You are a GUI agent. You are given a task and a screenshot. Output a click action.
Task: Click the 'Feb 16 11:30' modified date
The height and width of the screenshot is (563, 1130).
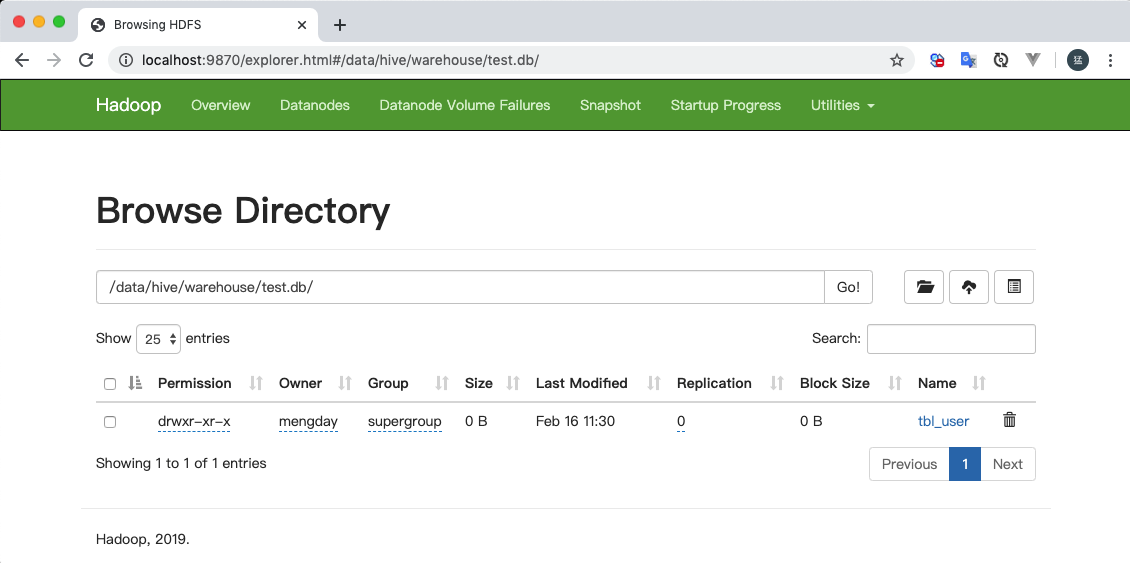(575, 421)
